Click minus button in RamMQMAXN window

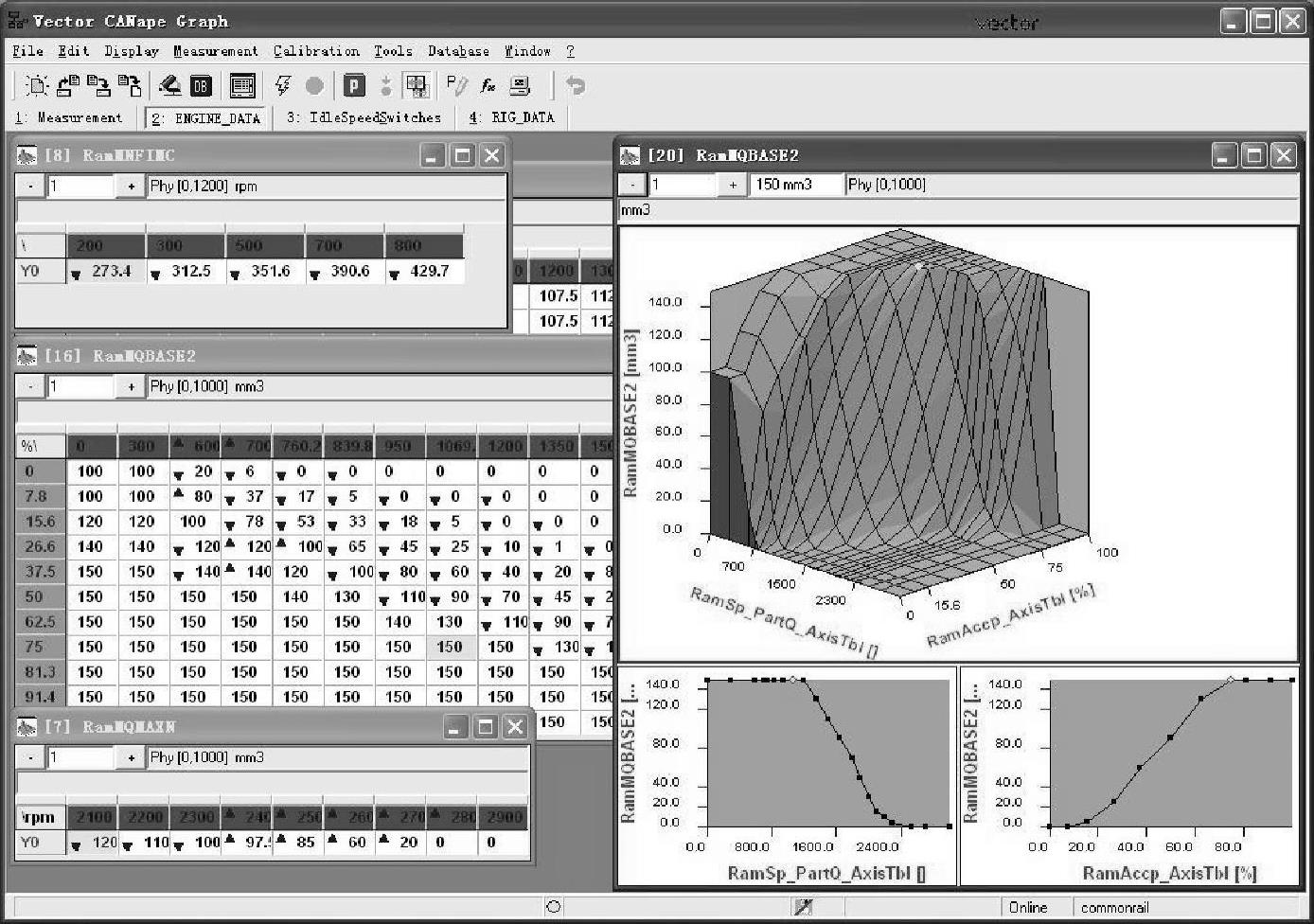pyautogui.click(x=30, y=758)
